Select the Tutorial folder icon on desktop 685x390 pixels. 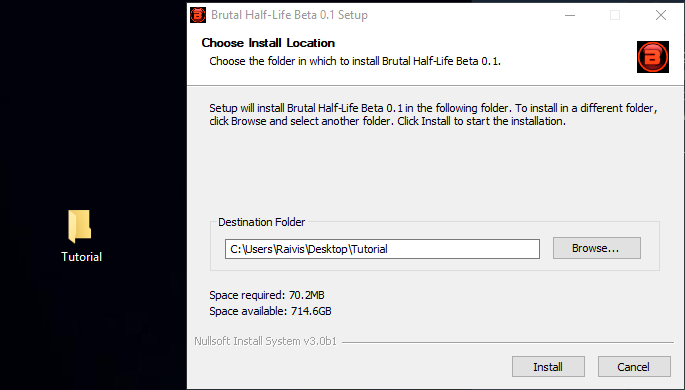click(x=80, y=226)
